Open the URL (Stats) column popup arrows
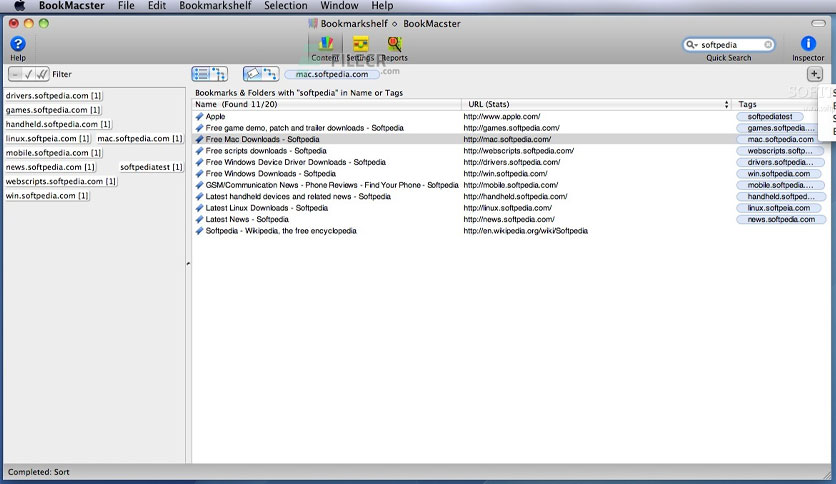This screenshot has width=836, height=484. point(726,104)
